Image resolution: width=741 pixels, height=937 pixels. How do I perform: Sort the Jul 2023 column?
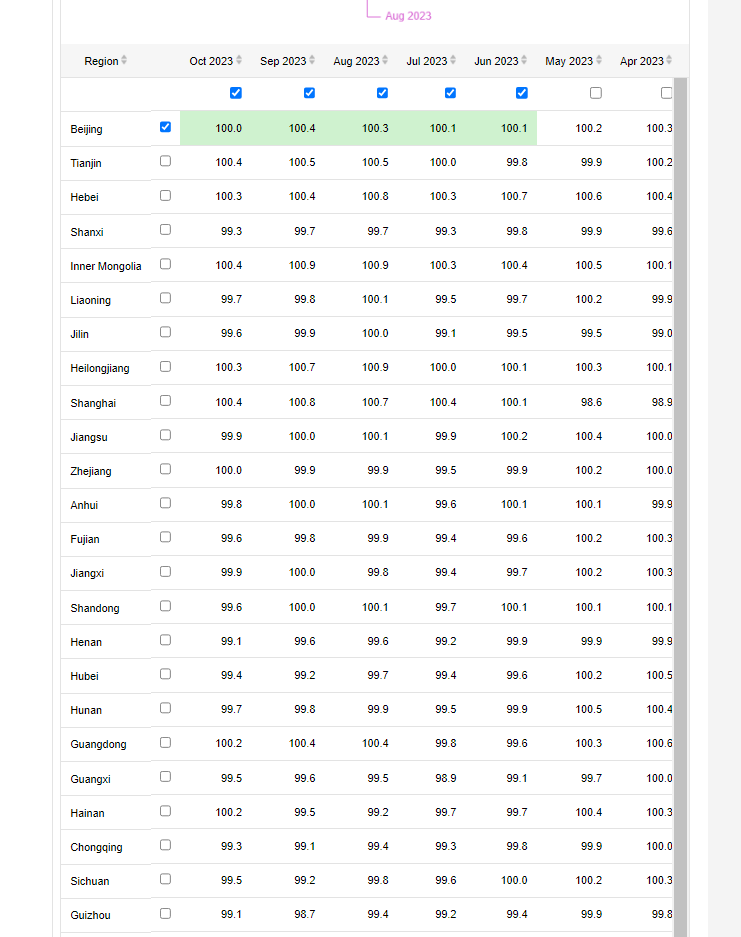click(453, 61)
